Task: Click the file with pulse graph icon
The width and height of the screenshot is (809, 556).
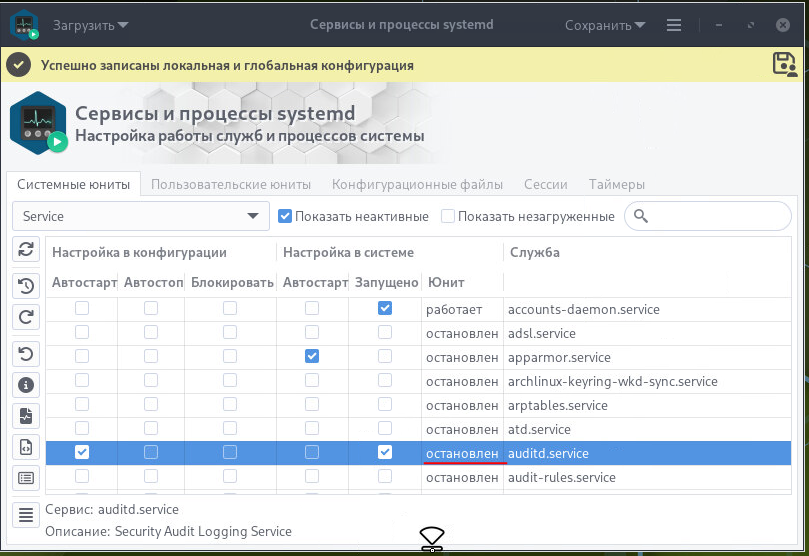Action: tap(26, 415)
